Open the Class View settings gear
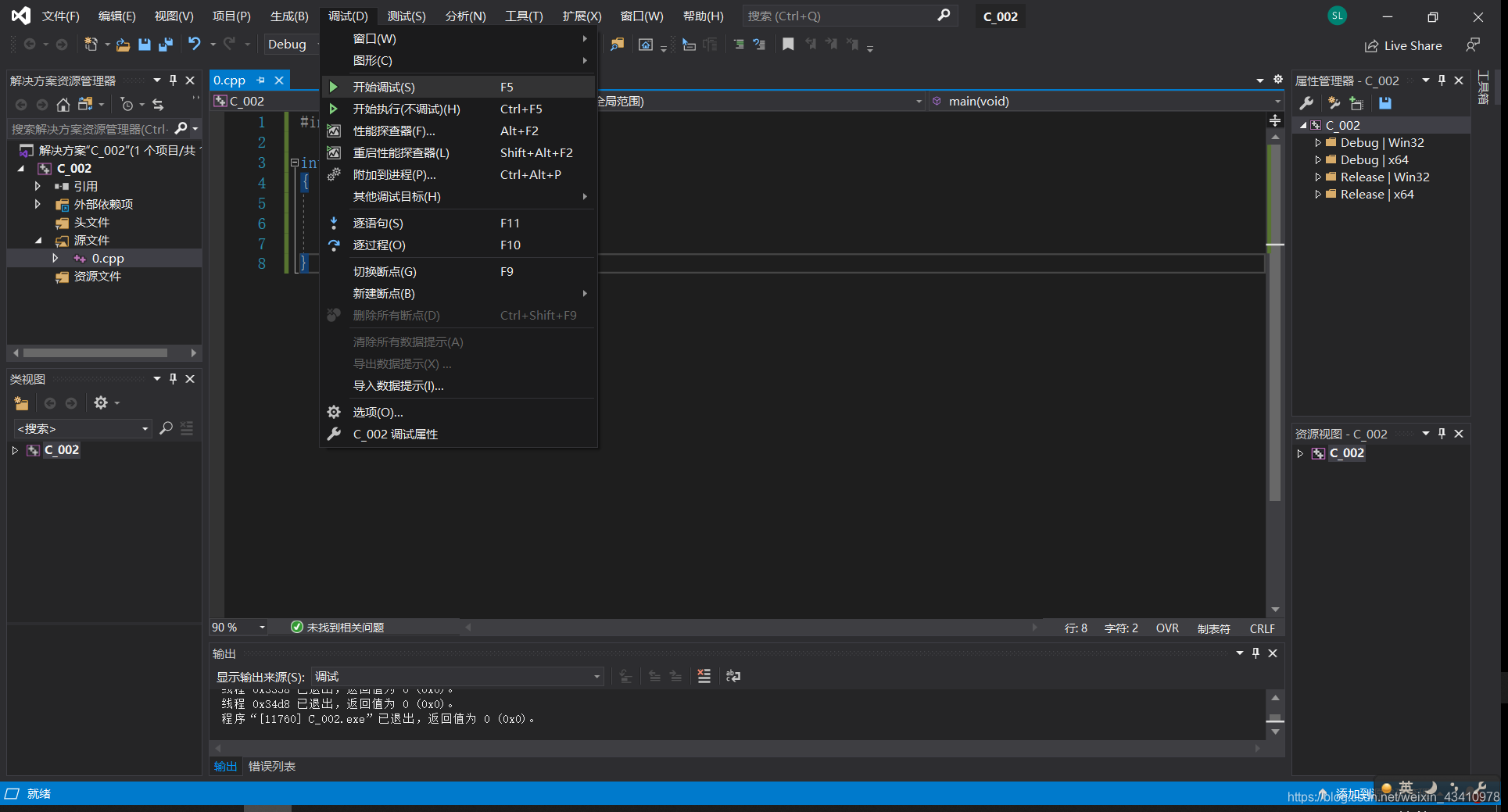The height and width of the screenshot is (812, 1508). click(101, 403)
